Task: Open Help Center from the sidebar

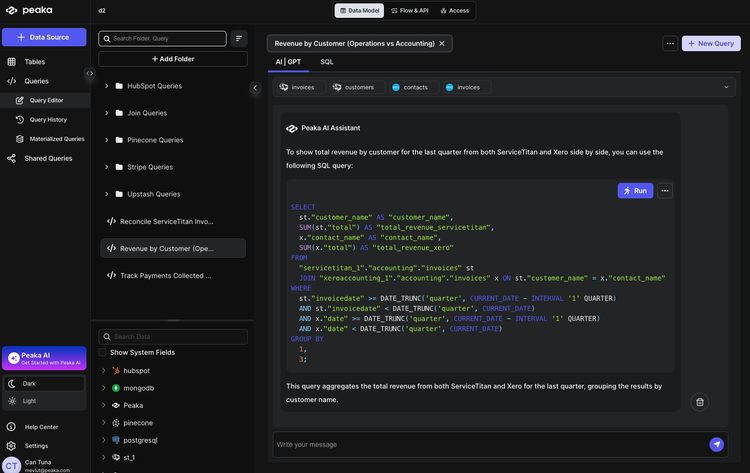Action: 41,427
